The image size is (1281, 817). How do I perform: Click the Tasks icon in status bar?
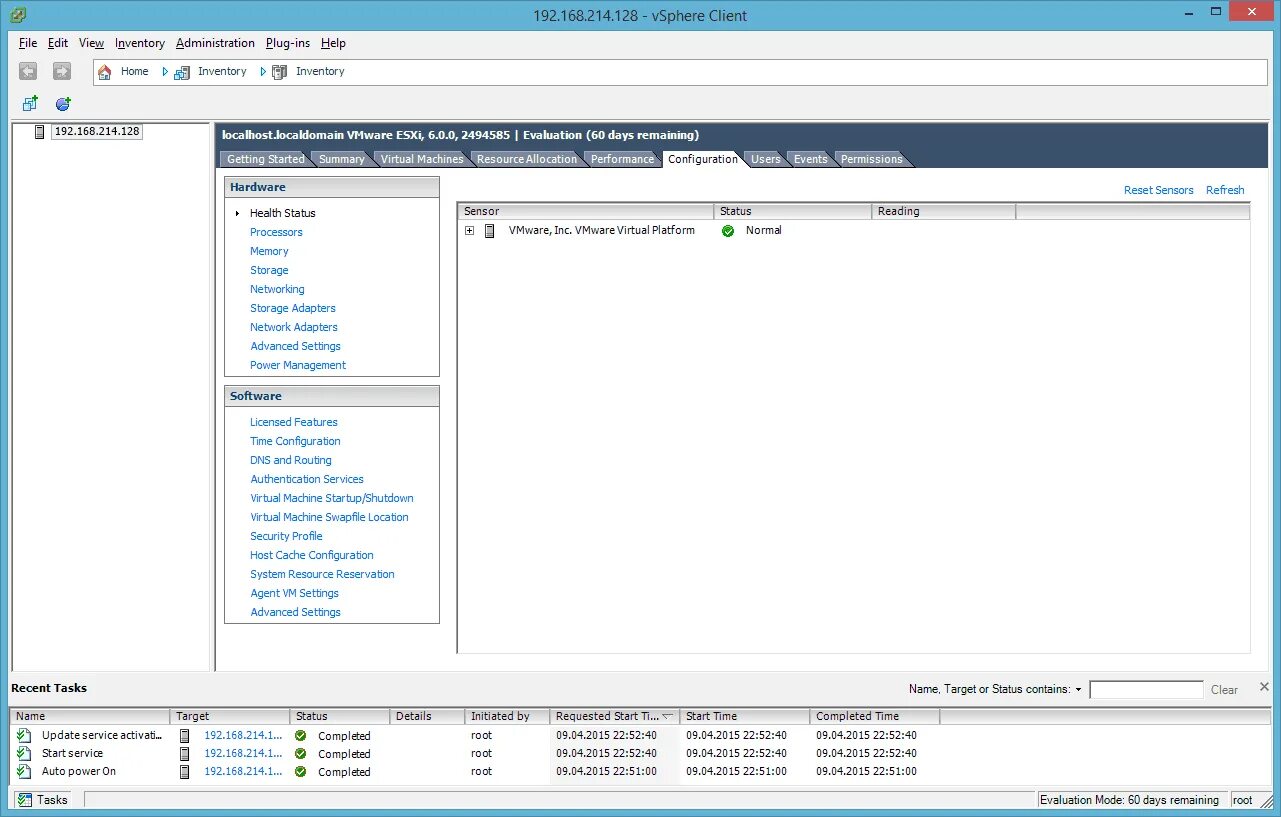coord(24,799)
